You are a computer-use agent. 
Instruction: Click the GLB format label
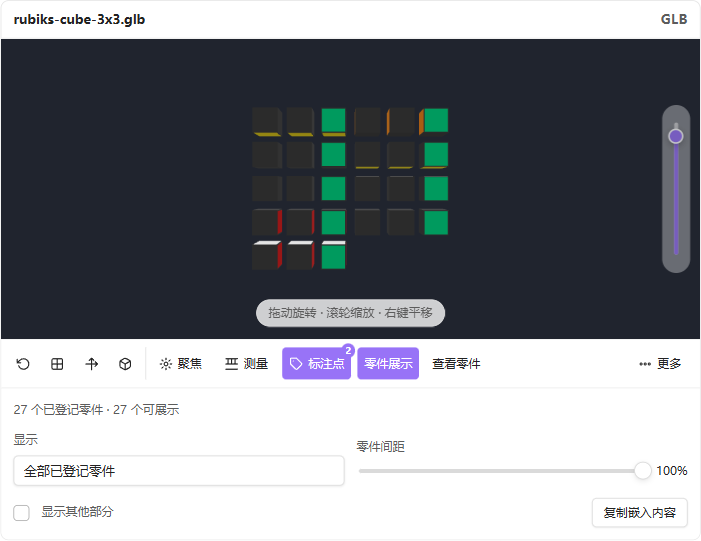pos(674,19)
